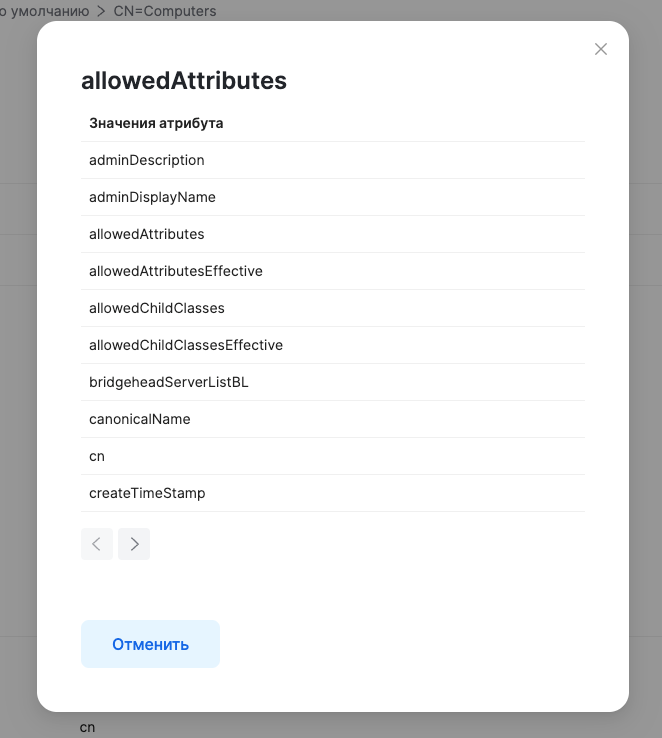Screen dimensions: 662x738
Task: Open the CN=Computers breadcrumb
Action: click(165, 11)
